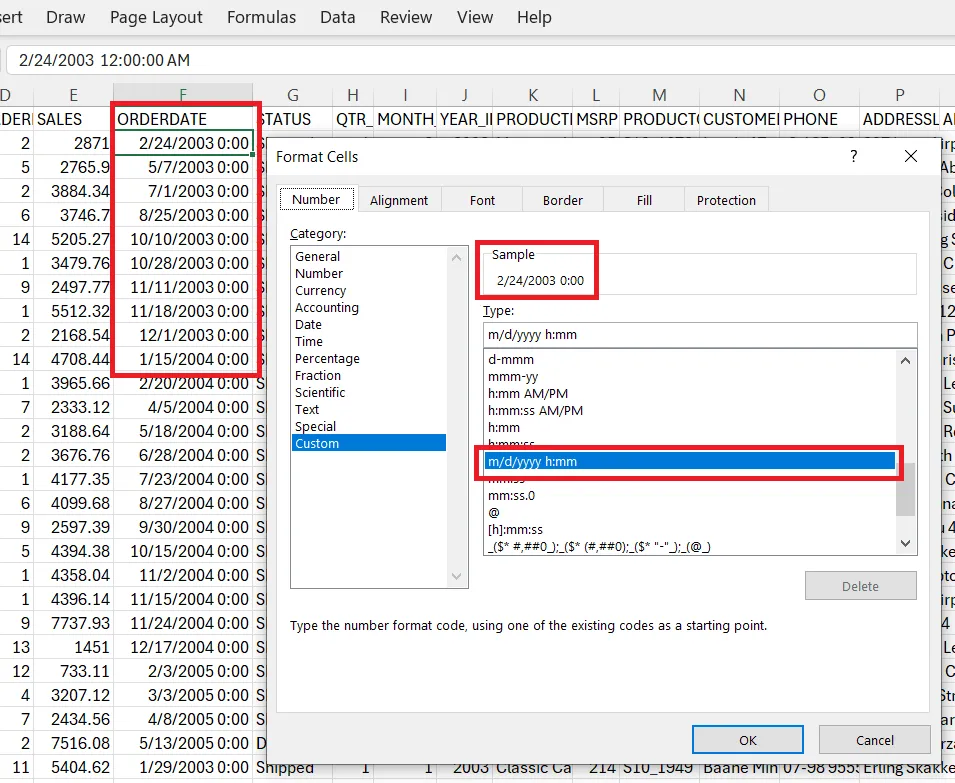
Task: Click the Category list up arrow
Action: [456, 258]
